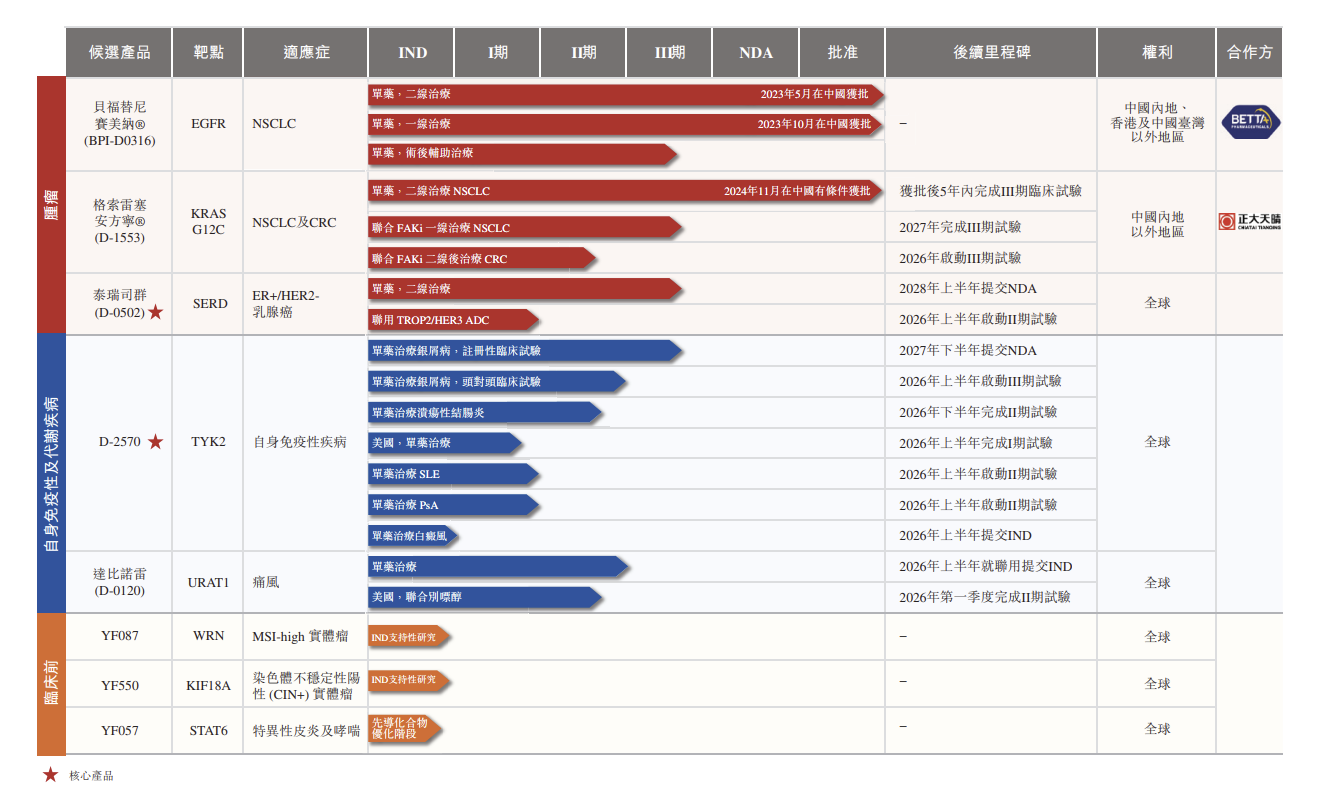This screenshot has width=1318, height=800.
Task: Select the 2026年上半年就聯用提交IND milestone
Action: pyautogui.click(x=986, y=567)
